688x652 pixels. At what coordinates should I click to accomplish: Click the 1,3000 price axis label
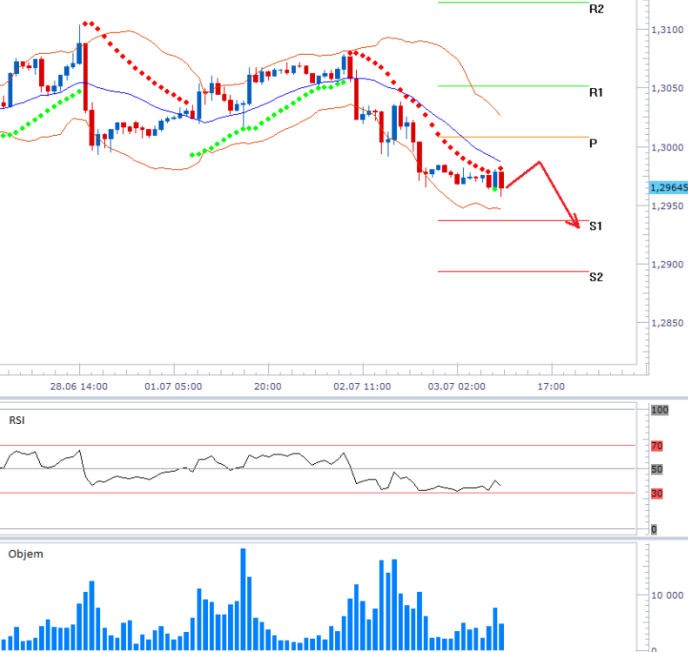tap(667, 147)
